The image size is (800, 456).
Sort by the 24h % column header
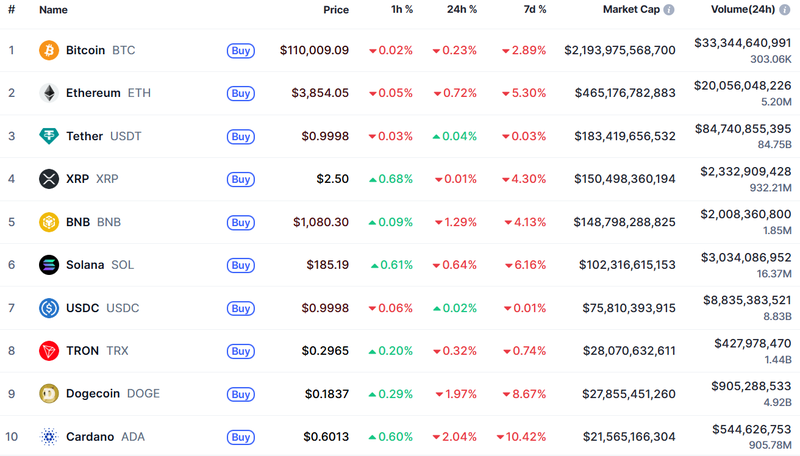point(462,10)
